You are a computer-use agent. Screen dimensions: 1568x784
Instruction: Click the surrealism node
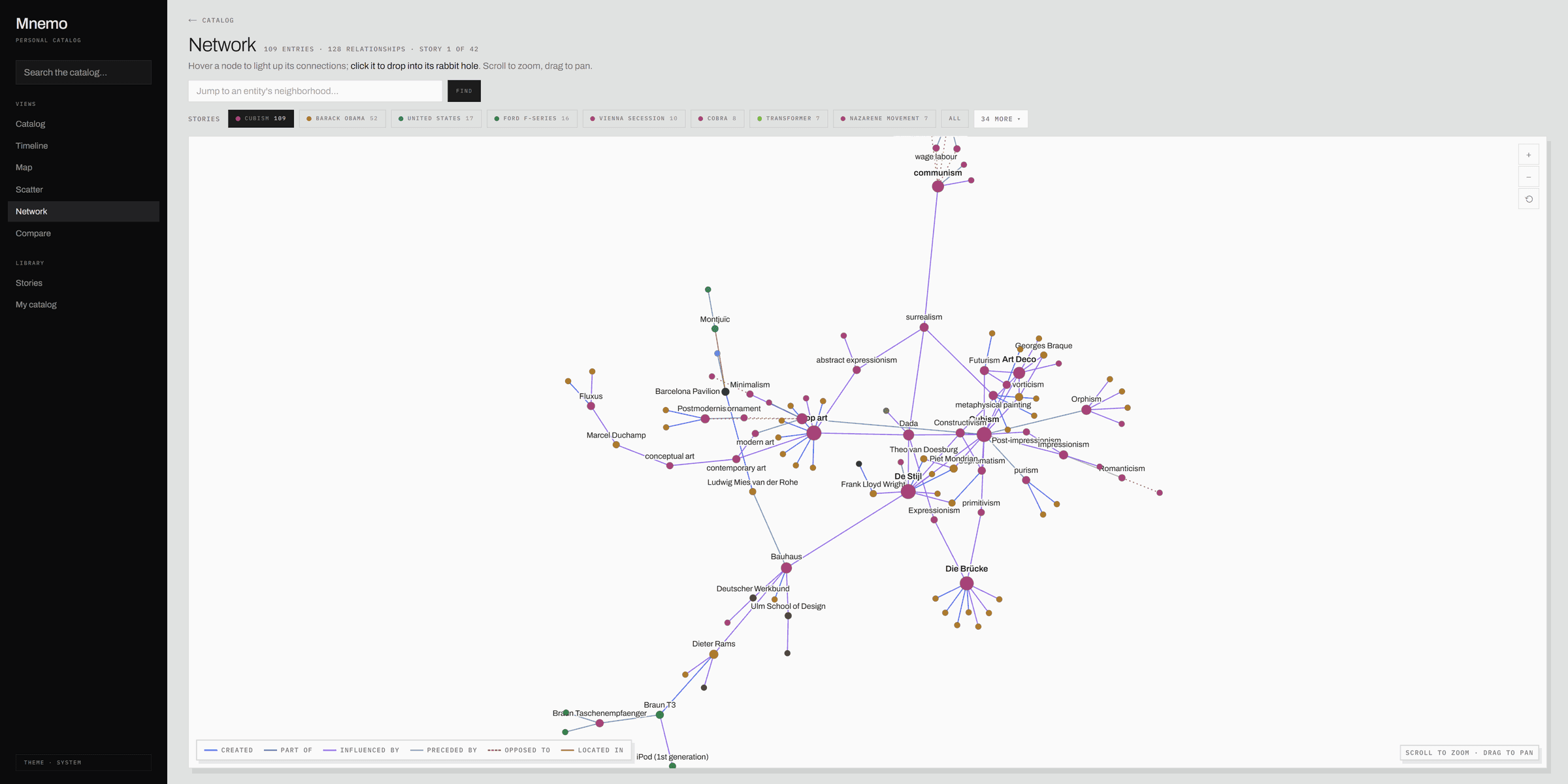click(924, 327)
